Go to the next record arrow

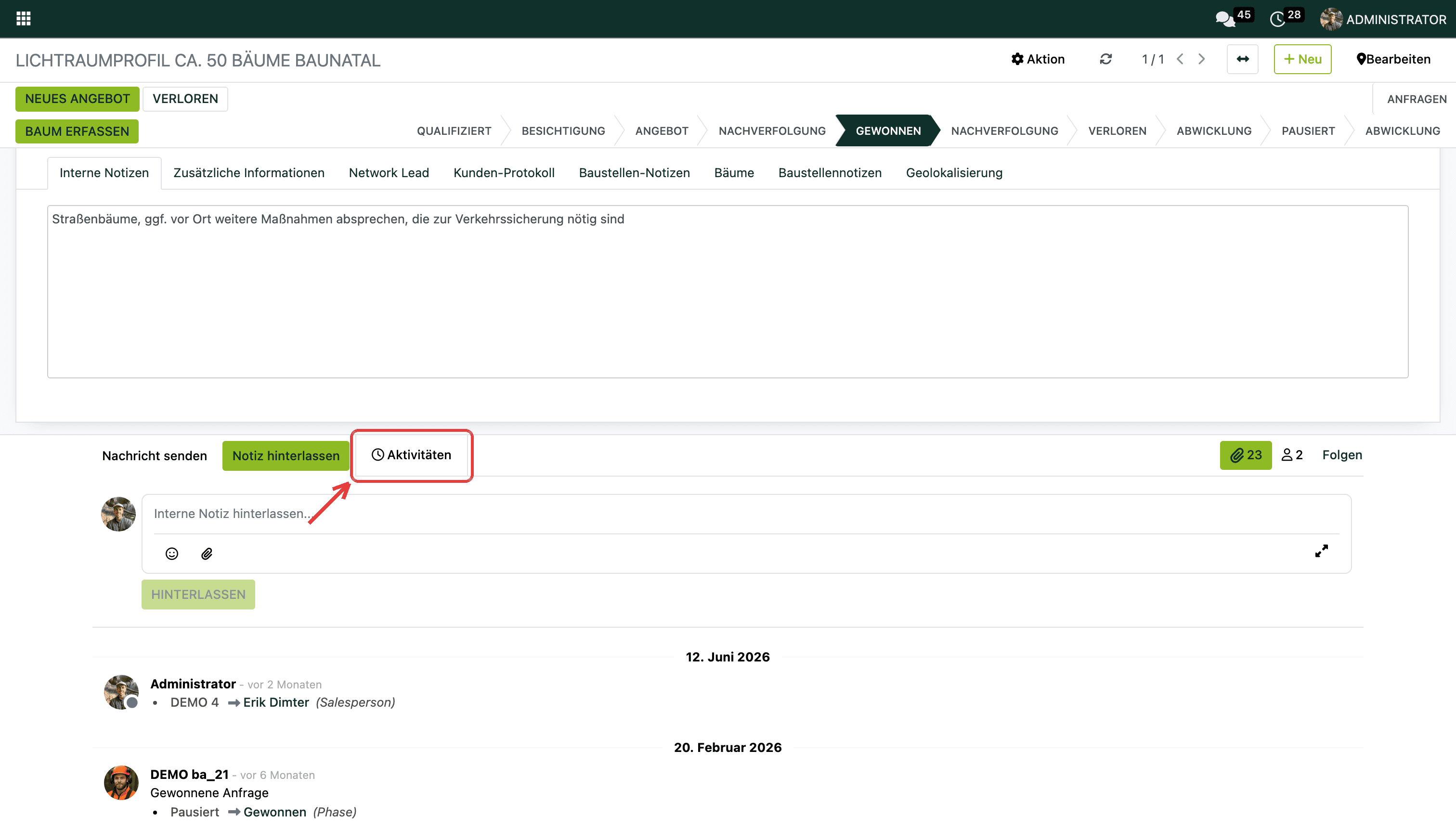click(1201, 59)
